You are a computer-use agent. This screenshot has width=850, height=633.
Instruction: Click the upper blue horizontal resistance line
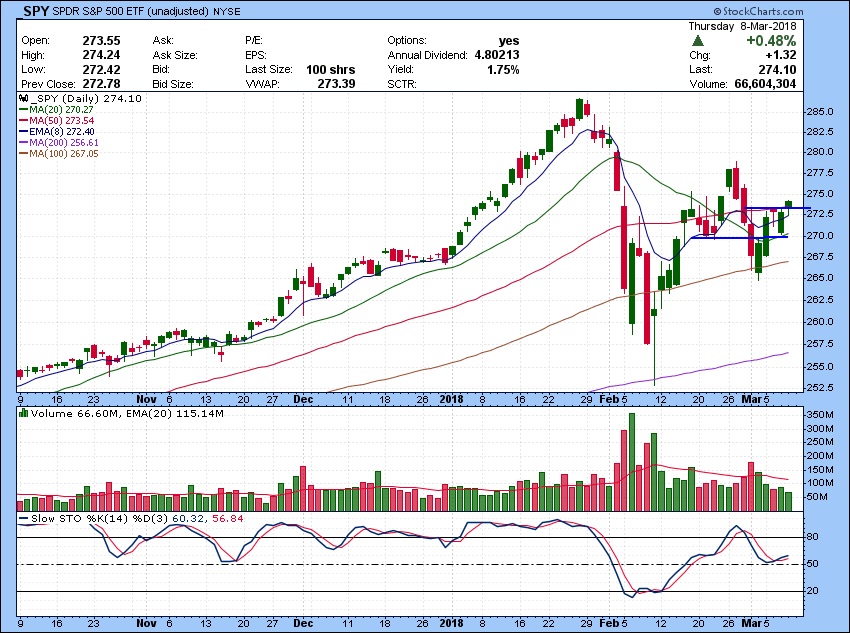pos(777,208)
